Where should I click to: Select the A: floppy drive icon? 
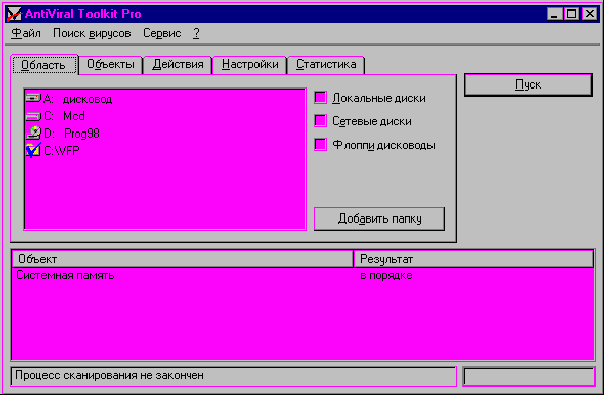pos(33,98)
